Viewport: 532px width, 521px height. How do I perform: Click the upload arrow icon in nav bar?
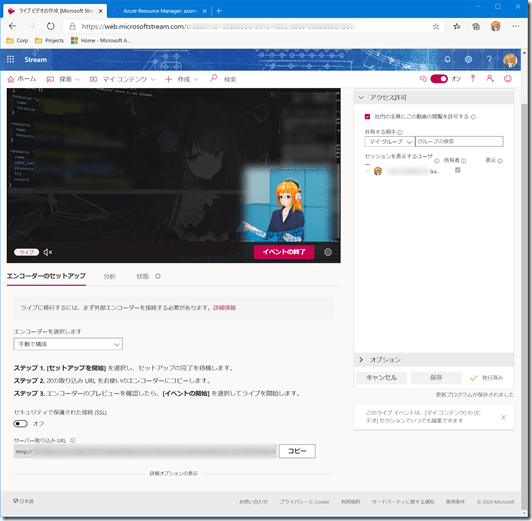coord(473,79)
